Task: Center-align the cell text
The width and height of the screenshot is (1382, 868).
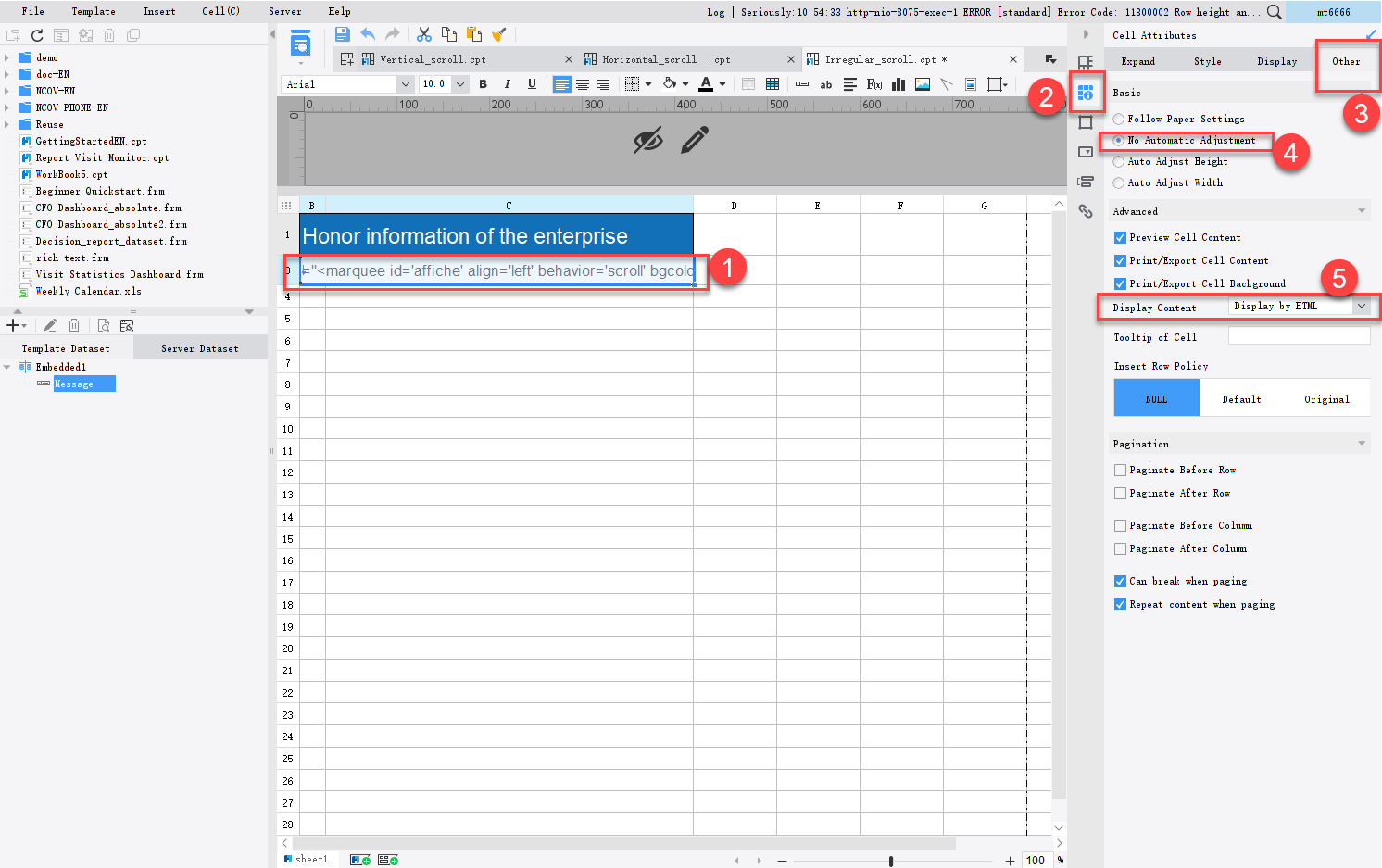Action: pyautogui.click(x=583, y=84)
